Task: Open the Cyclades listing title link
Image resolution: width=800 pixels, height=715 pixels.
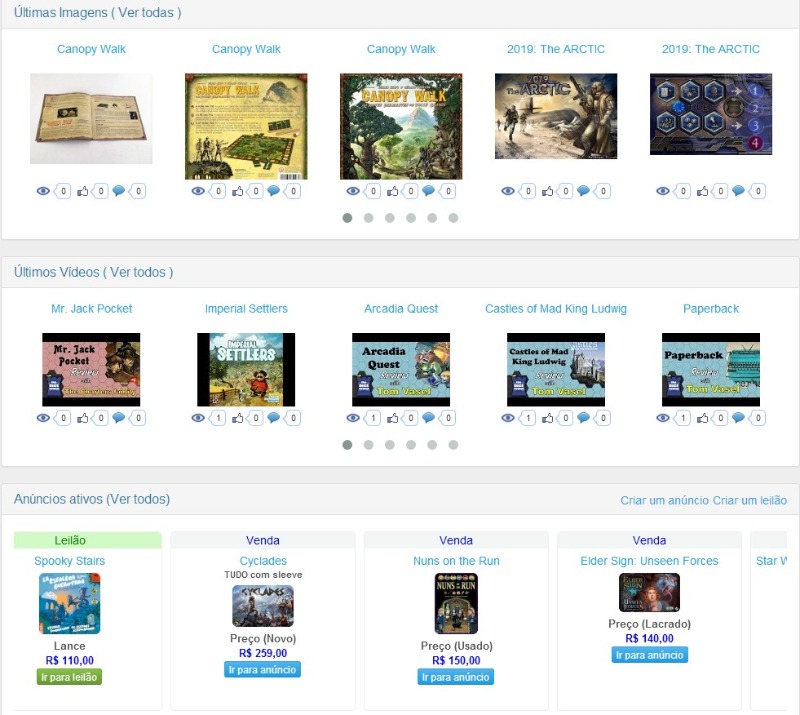Action: click(263, 561)
